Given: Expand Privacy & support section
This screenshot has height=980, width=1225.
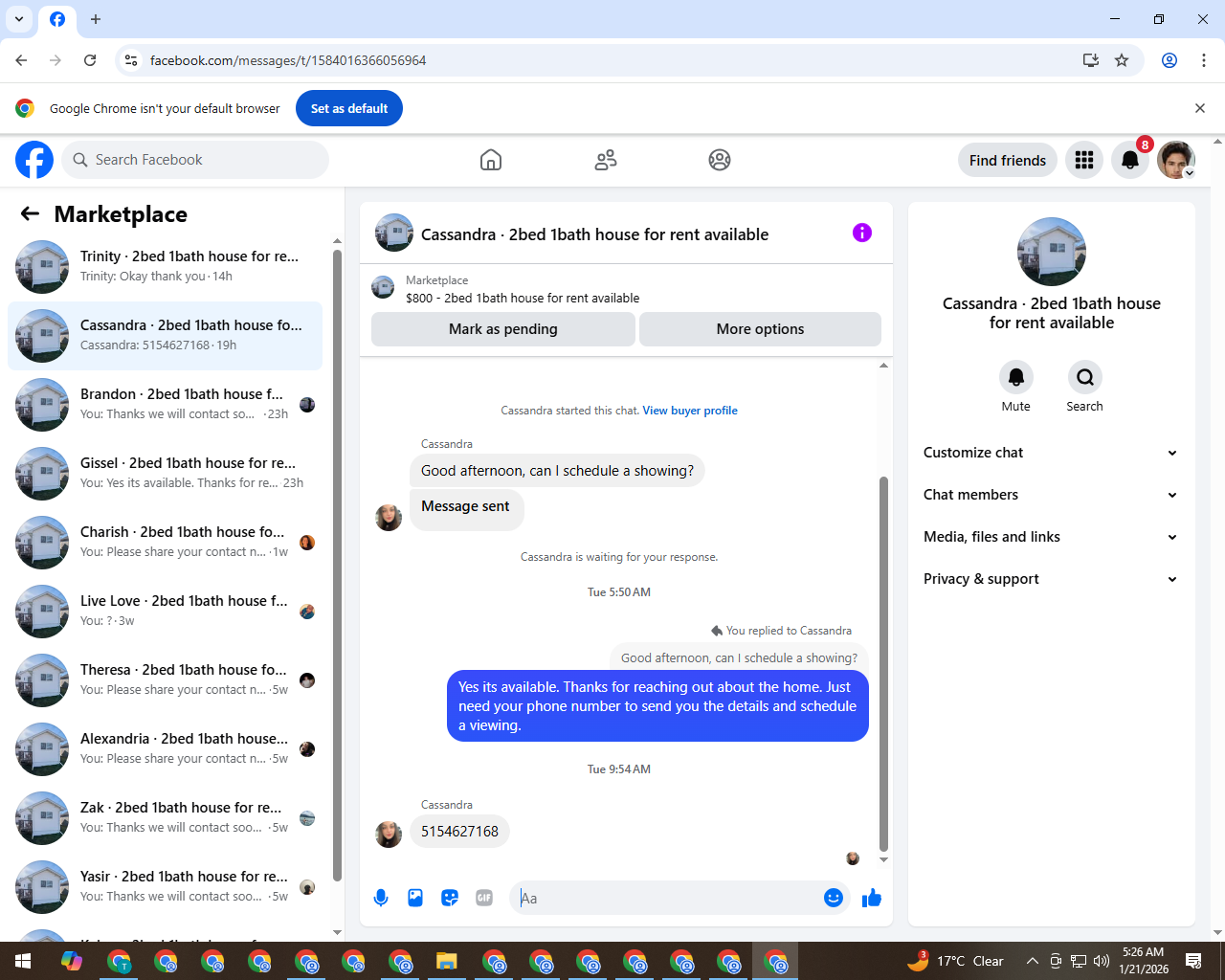Looking at the screenshot, I should (1051, 579).
